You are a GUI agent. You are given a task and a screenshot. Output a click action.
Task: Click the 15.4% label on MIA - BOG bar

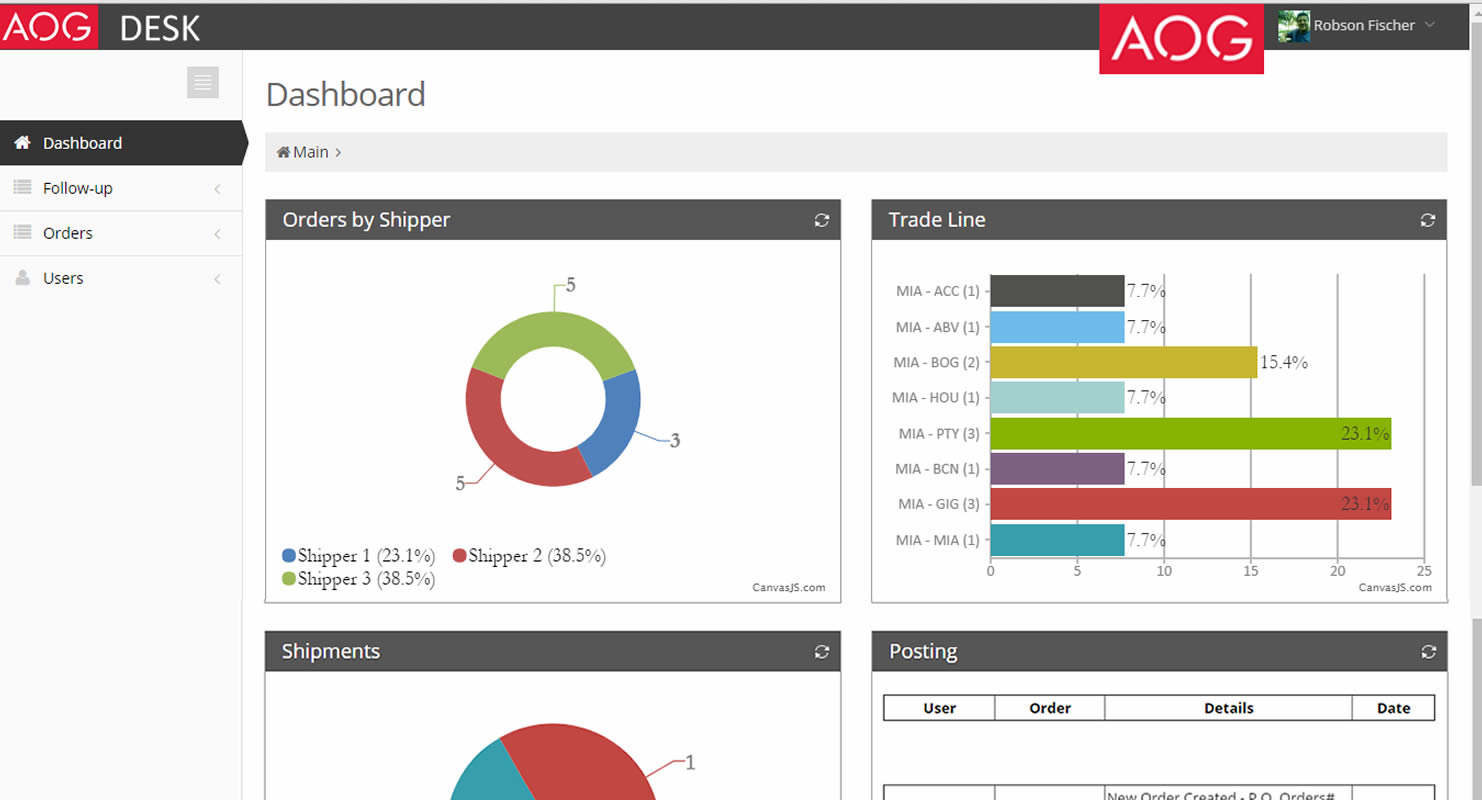click(1284, 362)
